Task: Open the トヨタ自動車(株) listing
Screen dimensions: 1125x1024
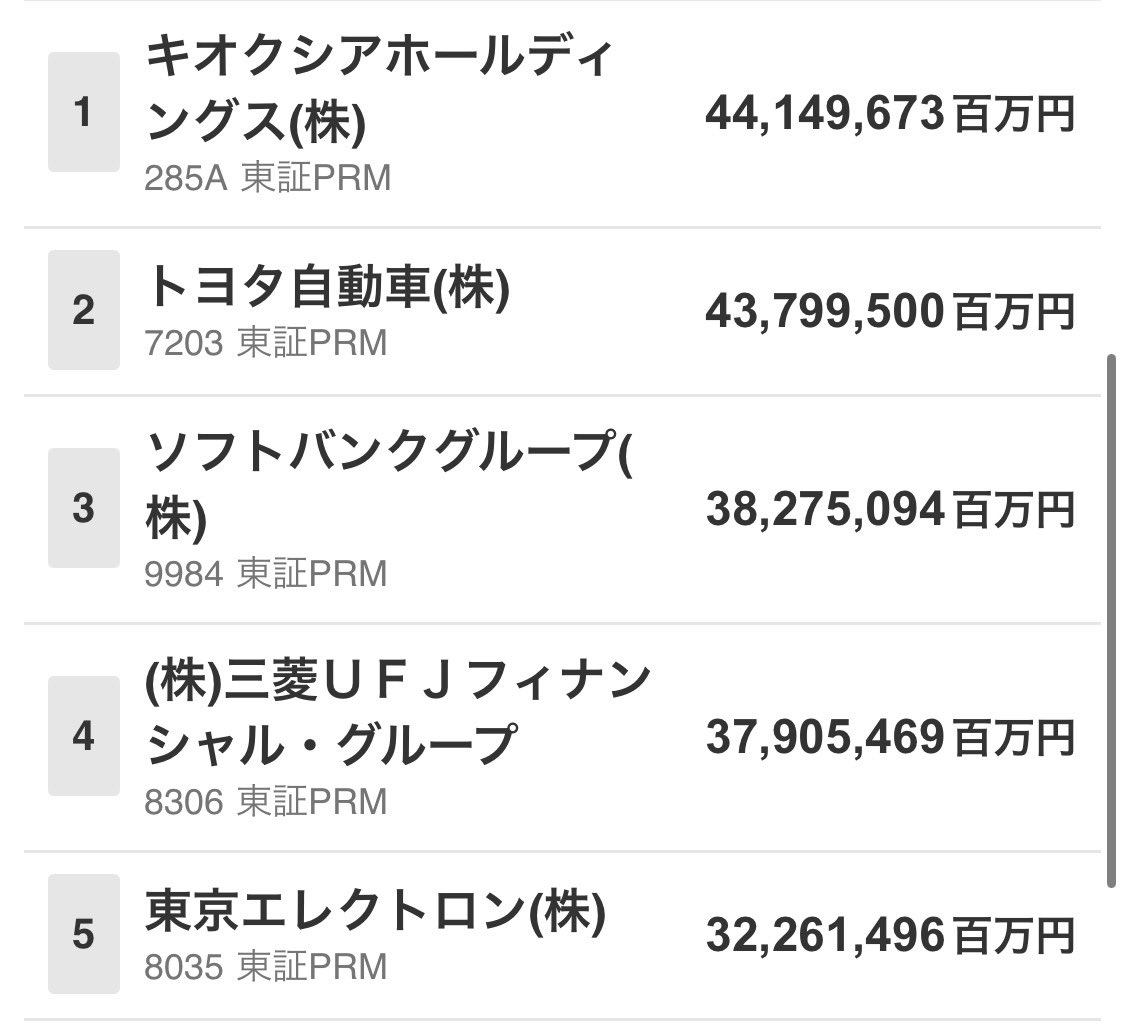Action: (327, 287)
